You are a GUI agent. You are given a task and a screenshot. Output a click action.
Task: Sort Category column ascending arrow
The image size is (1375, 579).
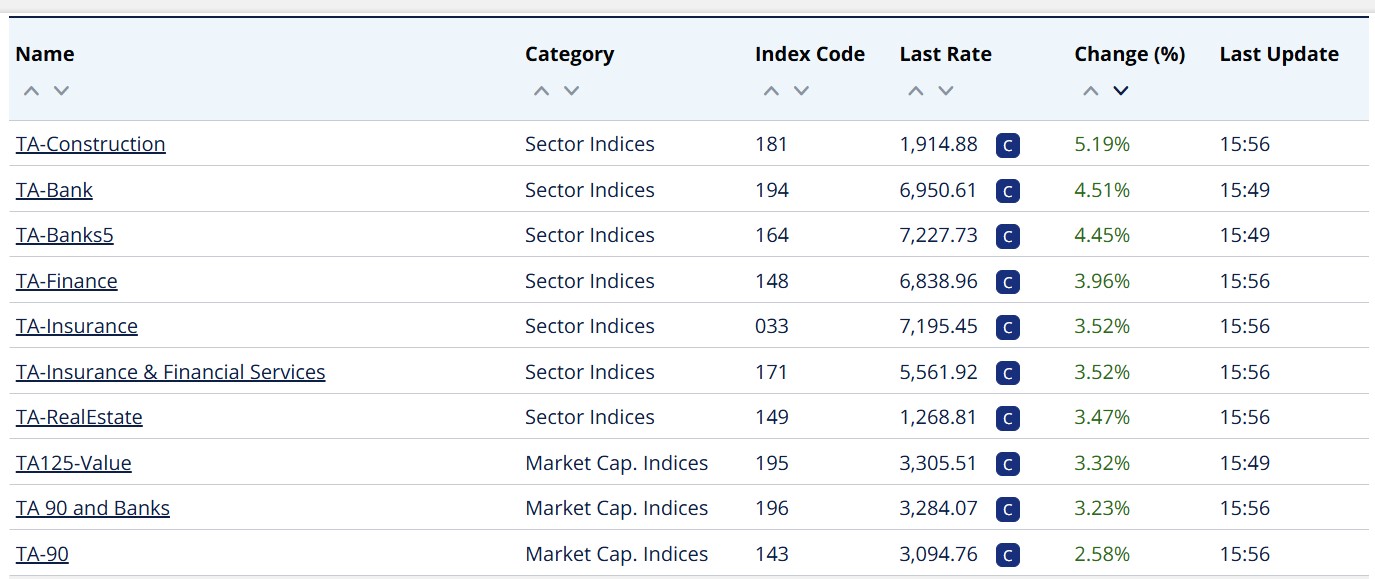(x=541, y=91)
